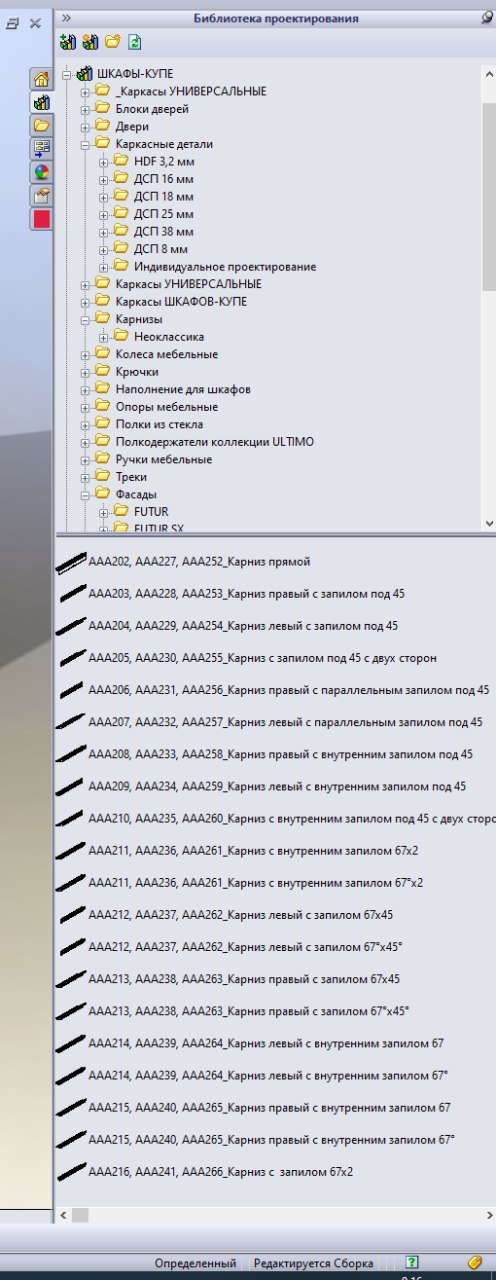This screenshot has height=1280, width=496.
Task: Select the Полки из стекла folder
Action: click(x=159, y=424)
